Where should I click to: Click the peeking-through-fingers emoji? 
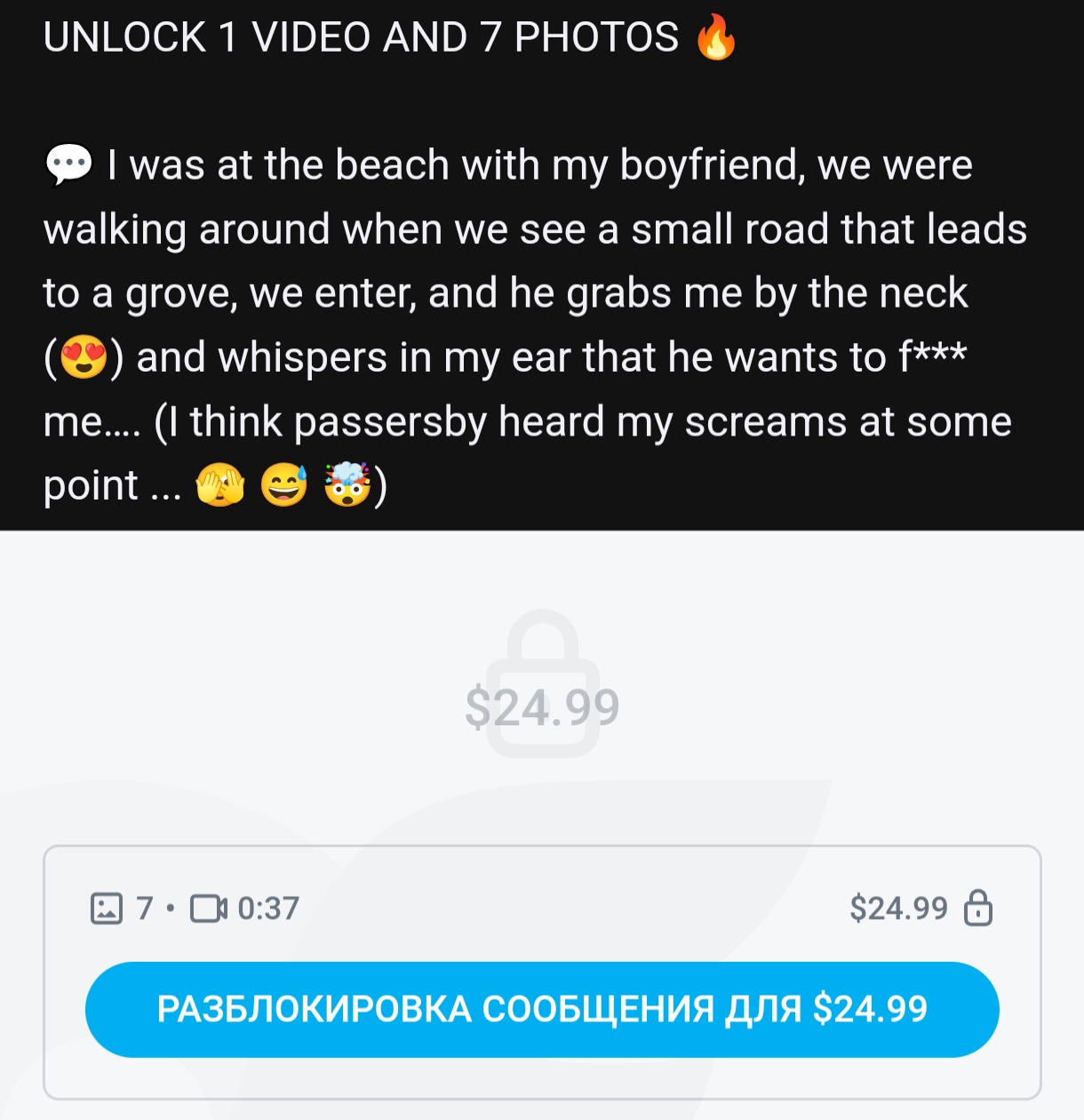[x=219, y=485]
